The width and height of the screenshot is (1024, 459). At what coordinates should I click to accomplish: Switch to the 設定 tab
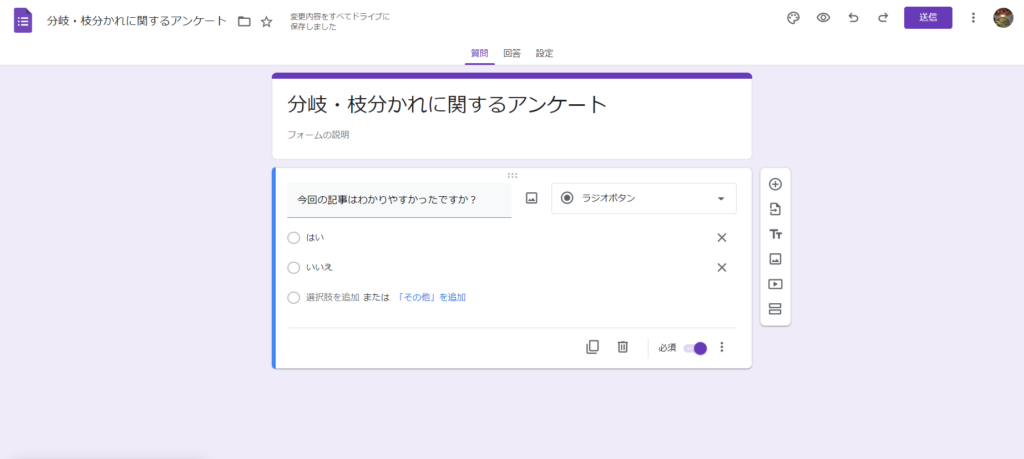(x=545, y=54)
